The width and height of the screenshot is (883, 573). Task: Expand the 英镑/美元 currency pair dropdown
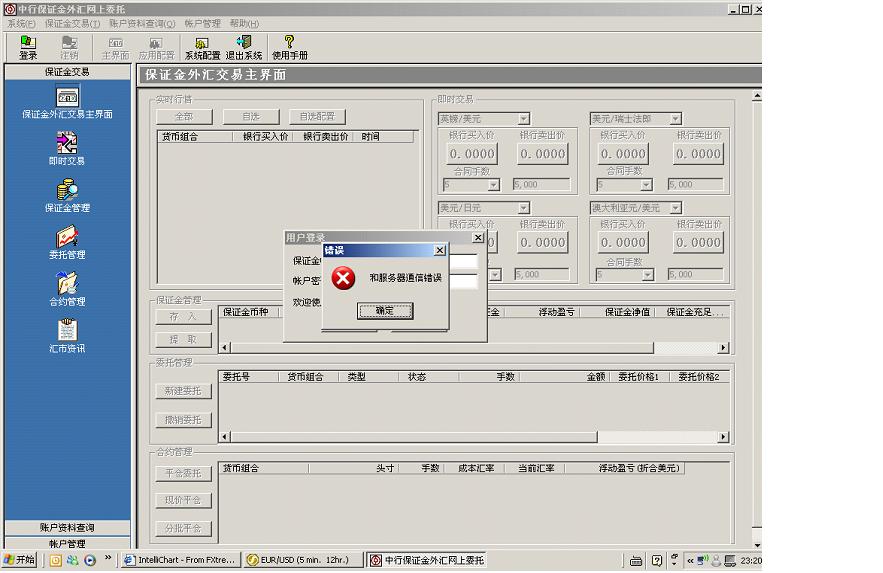[x=523, y=119]
